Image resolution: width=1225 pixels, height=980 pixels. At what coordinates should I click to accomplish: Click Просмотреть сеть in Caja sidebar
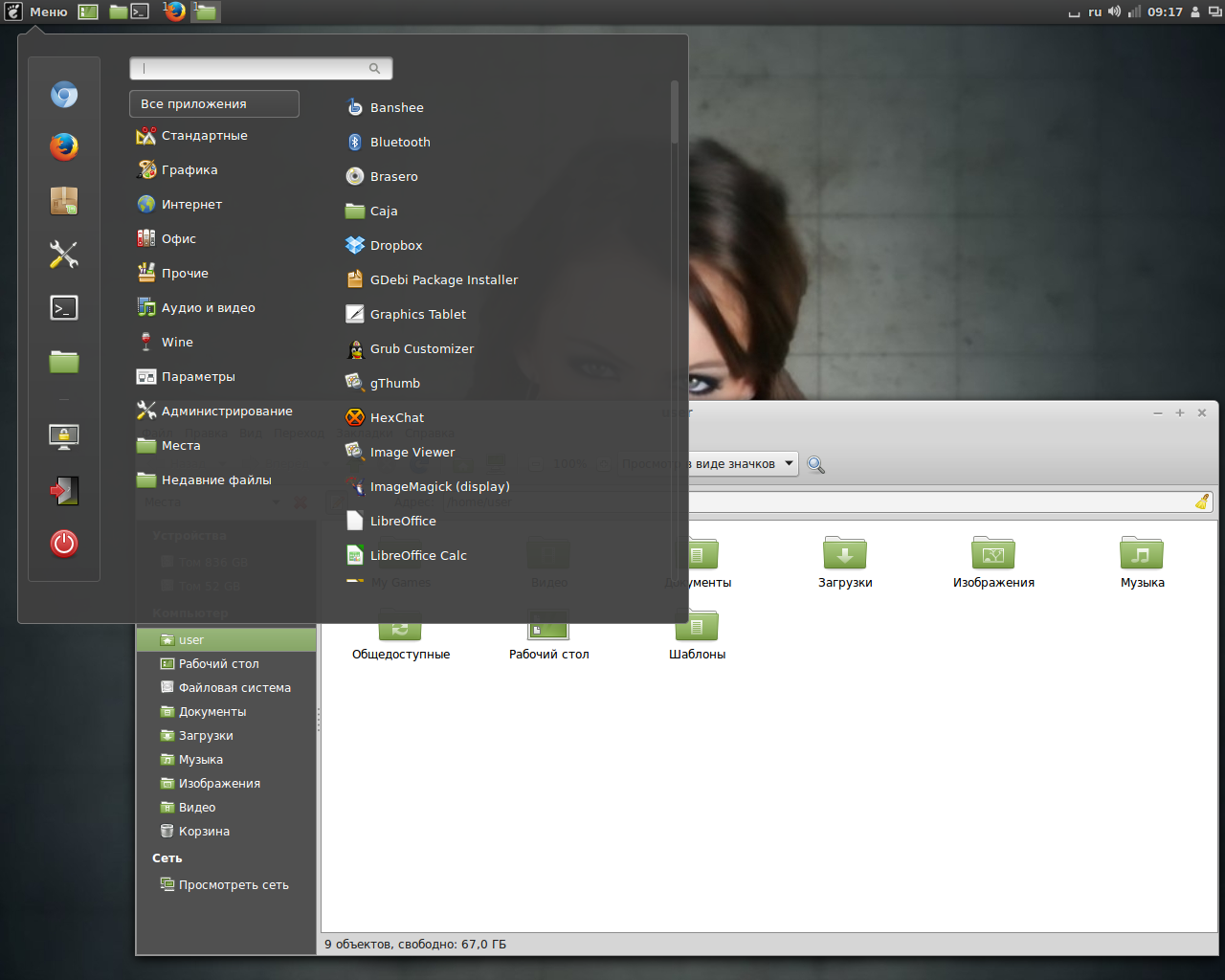(x=226, y=884)
